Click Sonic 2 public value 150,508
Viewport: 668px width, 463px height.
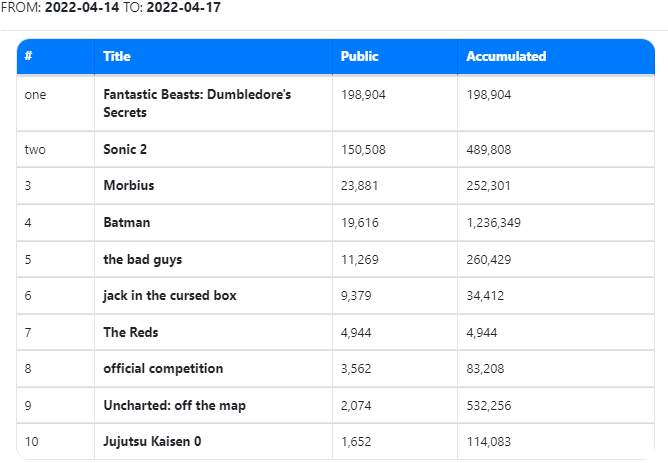(x=363, y=150)
